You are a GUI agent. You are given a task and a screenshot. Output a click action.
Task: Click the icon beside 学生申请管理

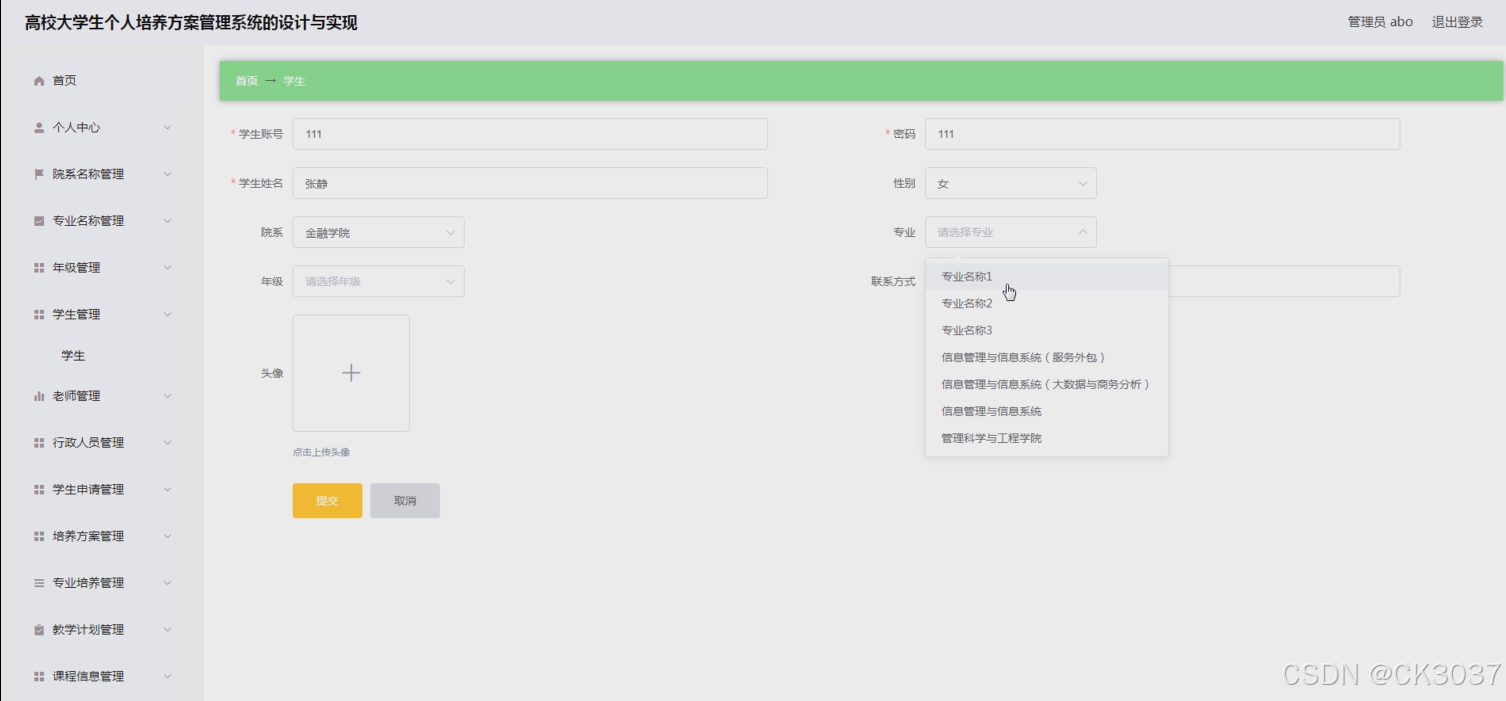click(x=37, y=489)
